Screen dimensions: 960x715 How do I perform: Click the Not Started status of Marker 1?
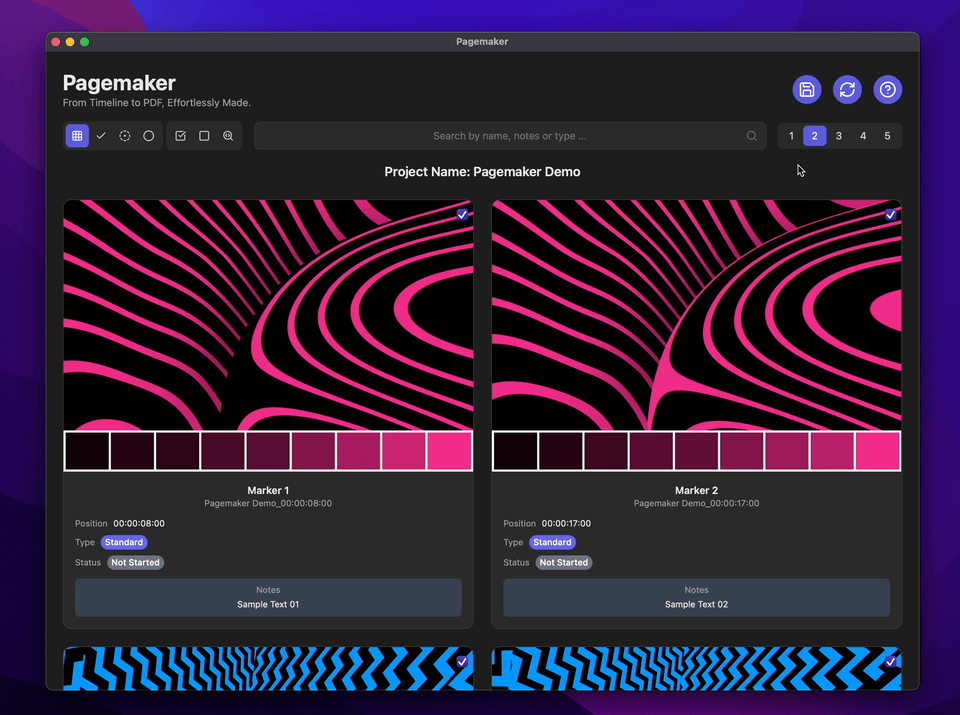[x=135, y=563]
